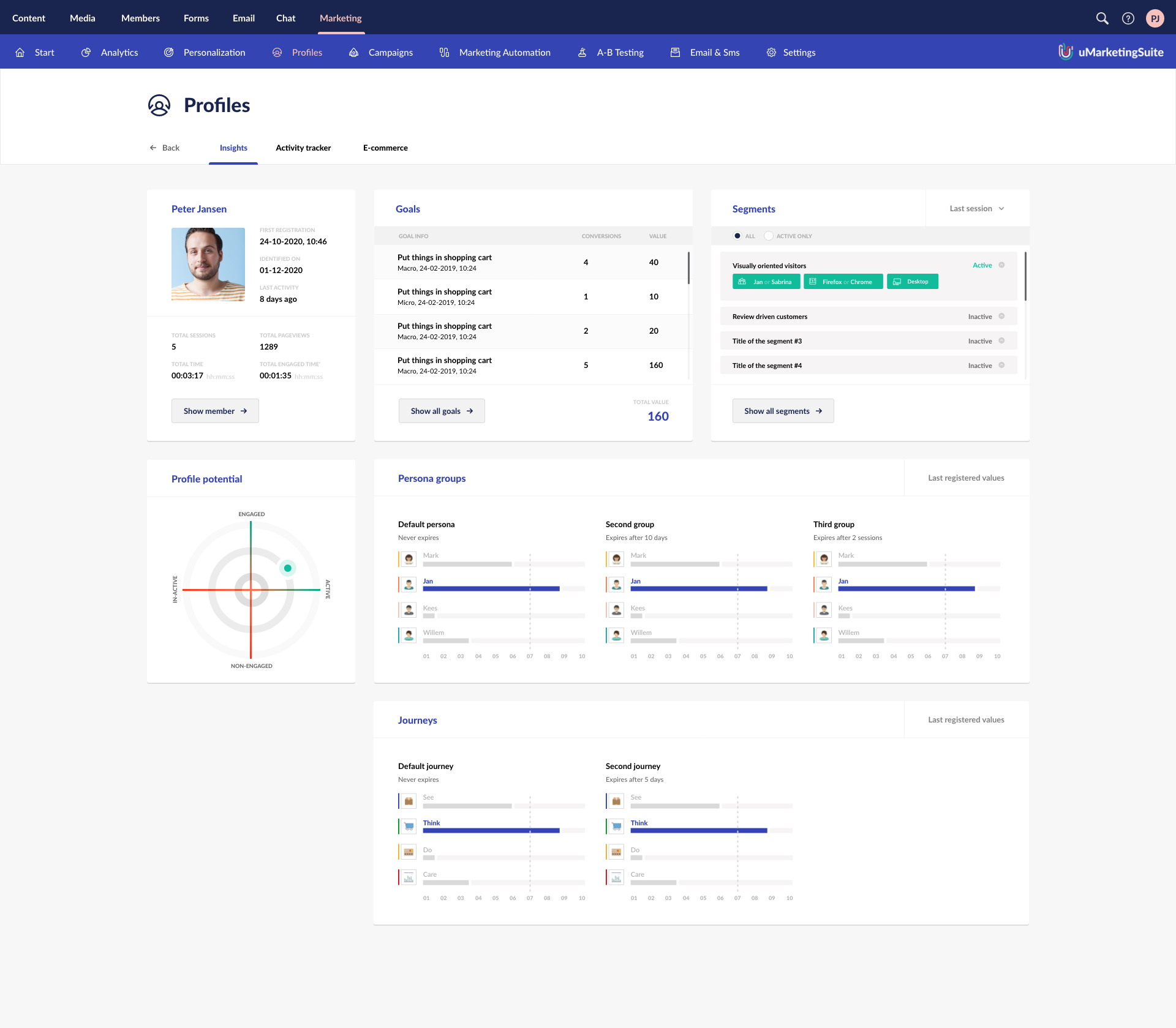Viewport: 1176px width, 1028px height.
Task: Toggle the Review driven customers status dot
Action: (1001, 317)
